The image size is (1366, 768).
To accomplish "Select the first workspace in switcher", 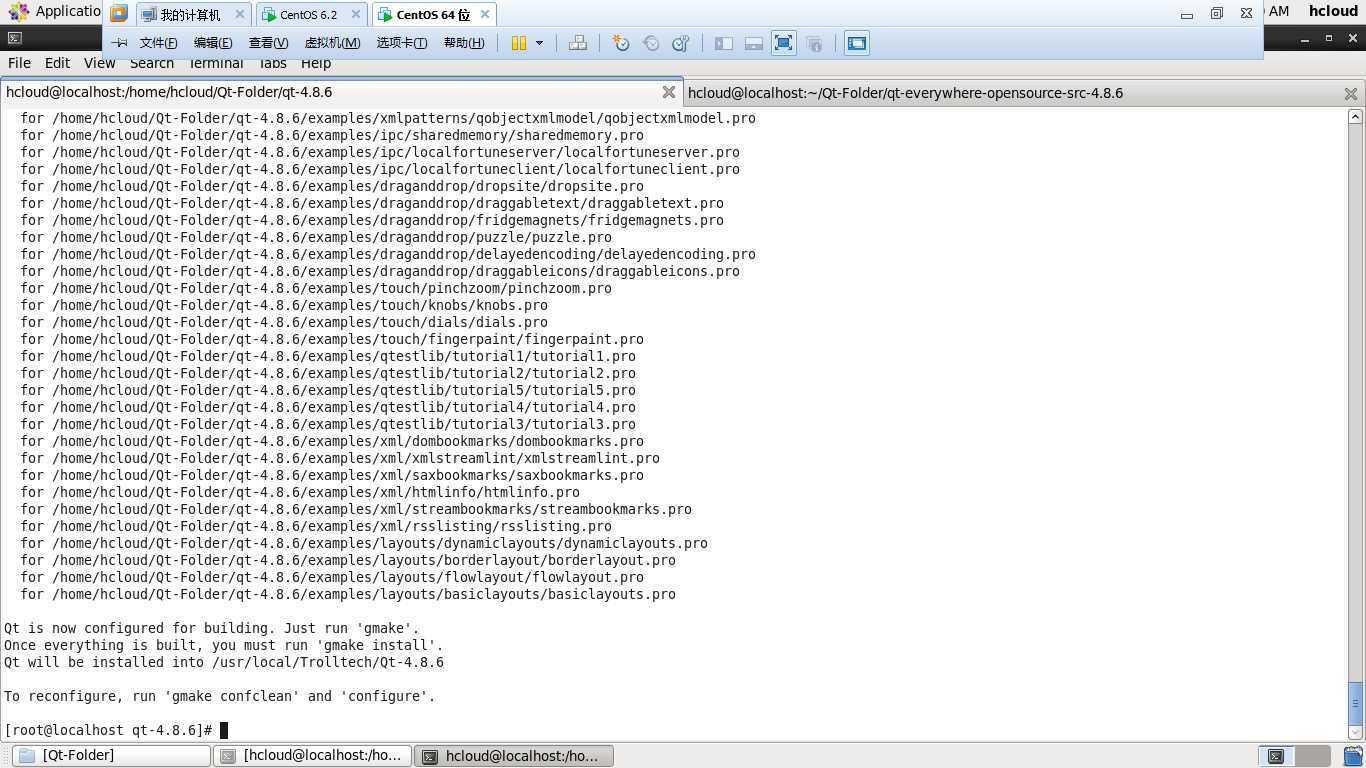I will (x=1276, y=756).
